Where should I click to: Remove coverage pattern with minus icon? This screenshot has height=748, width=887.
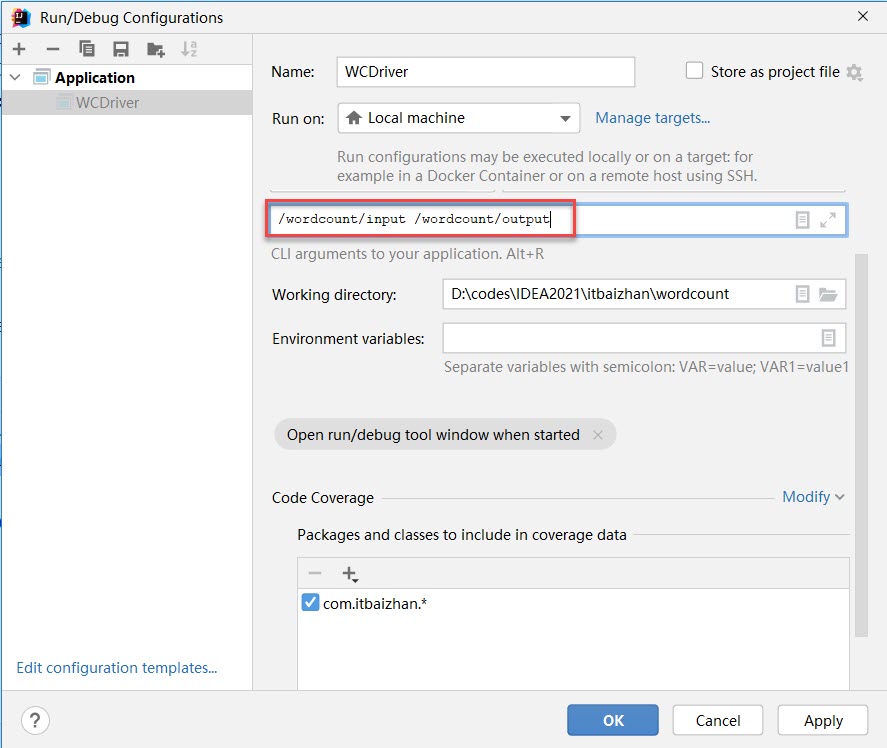pos(315,574)
